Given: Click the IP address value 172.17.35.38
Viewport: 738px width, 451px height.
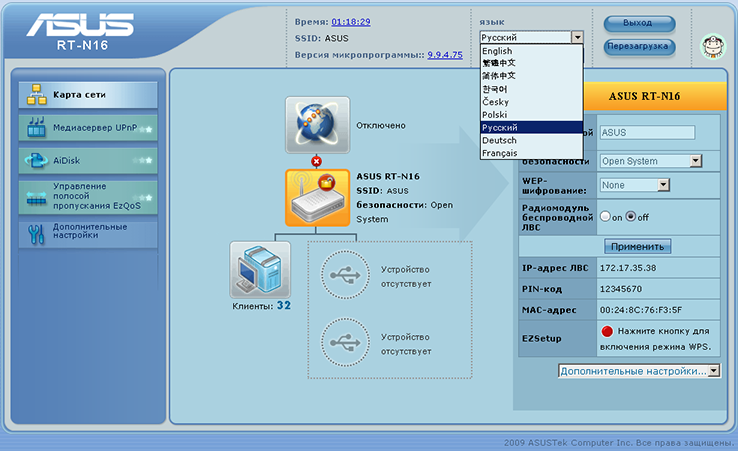Looking at the screenshot, I should pyautogui.click(x=628, y=268).
